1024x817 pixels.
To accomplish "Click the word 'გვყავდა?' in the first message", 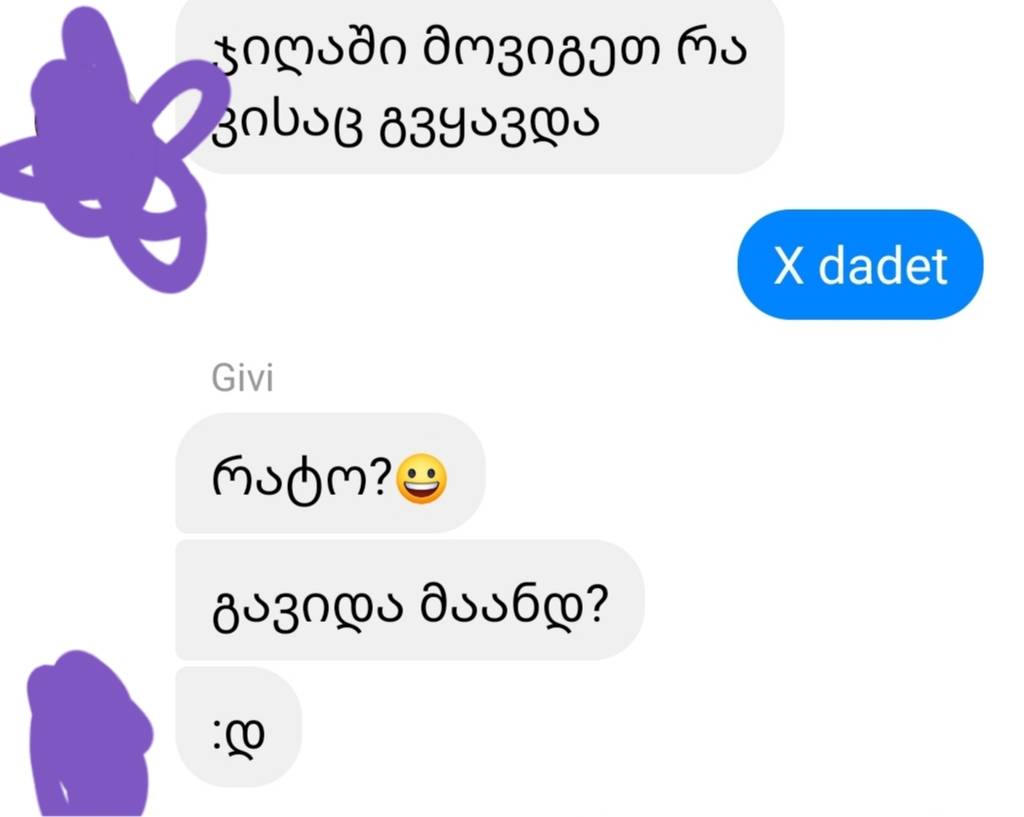I will click(489, 125).
